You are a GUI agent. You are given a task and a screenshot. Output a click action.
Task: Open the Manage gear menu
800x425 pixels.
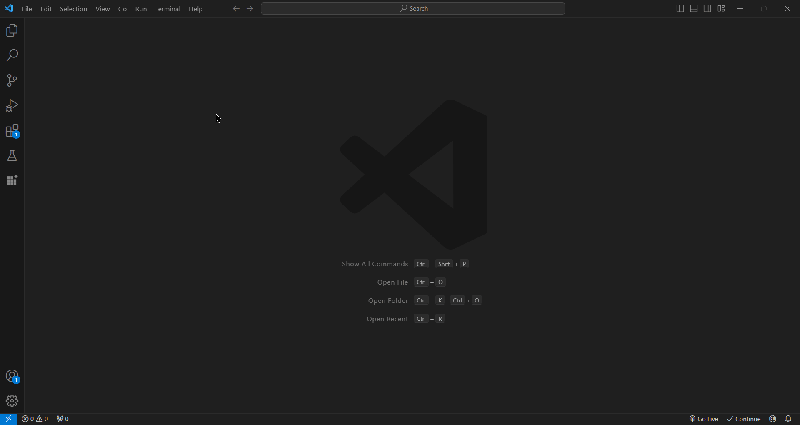pyautogui.click(x=12, y=401)
